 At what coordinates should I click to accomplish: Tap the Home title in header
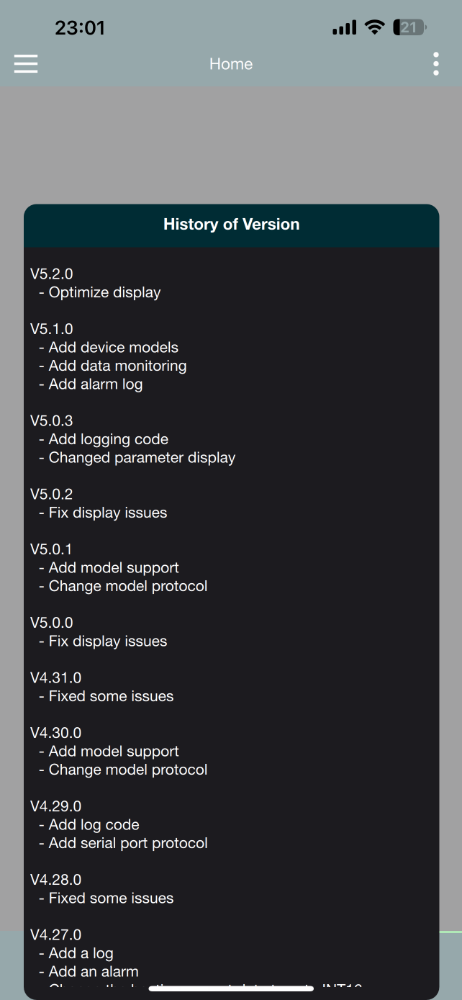tap(231, 64)
